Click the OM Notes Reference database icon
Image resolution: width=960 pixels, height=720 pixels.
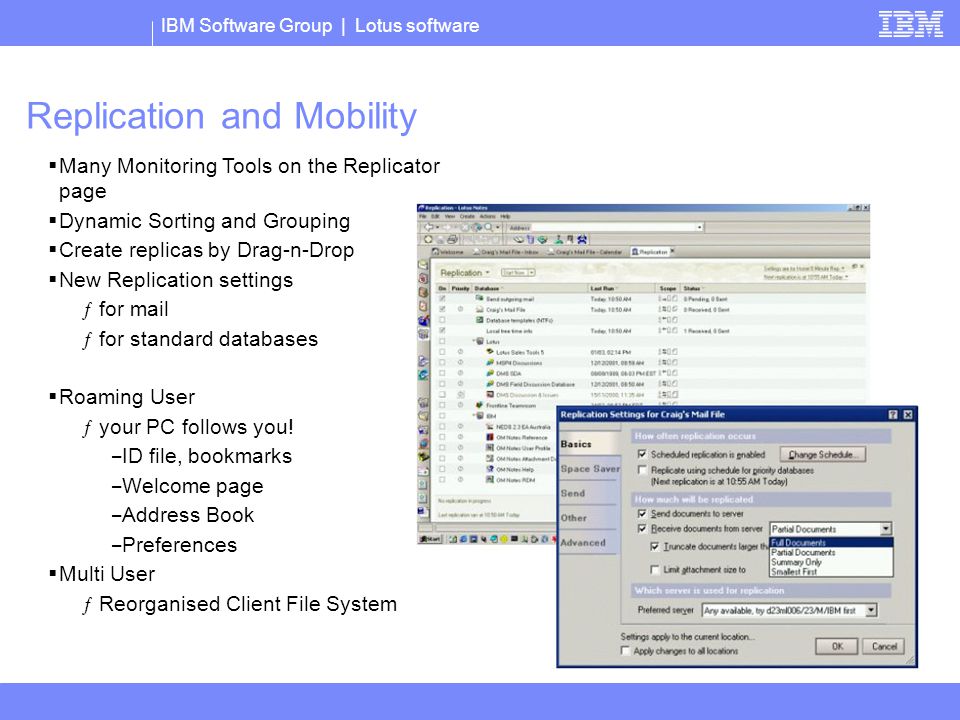490,437
